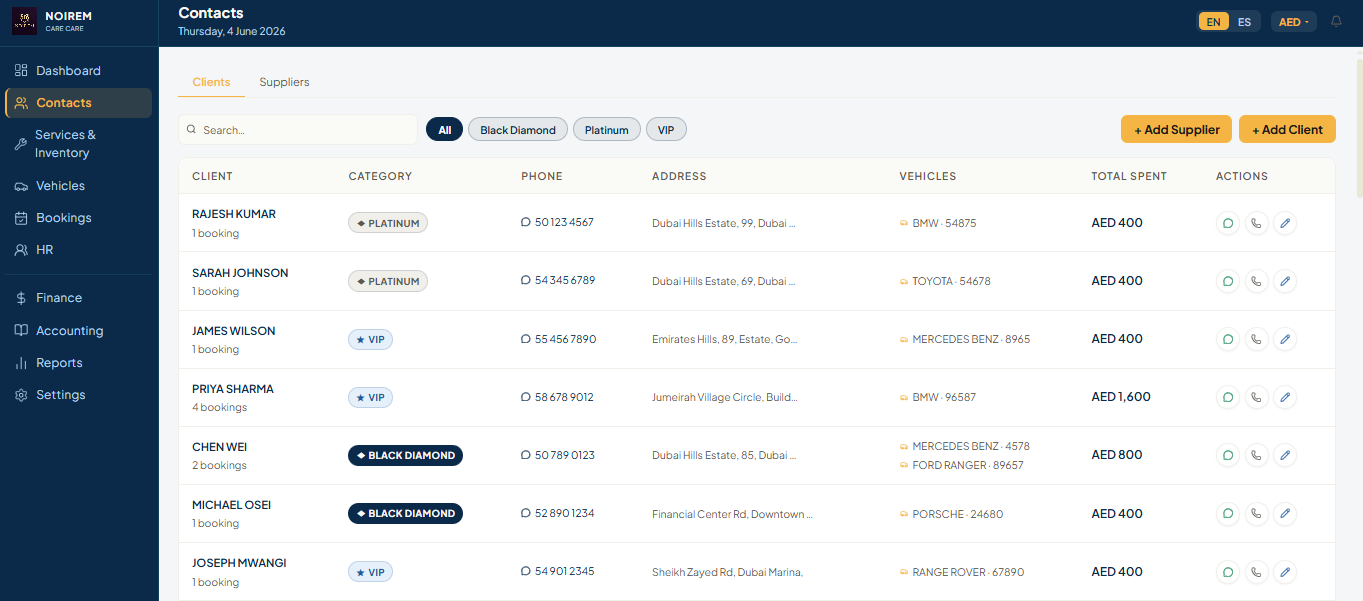
Task: Click the Add Supplier button
Action: (x=1176, y=129)
